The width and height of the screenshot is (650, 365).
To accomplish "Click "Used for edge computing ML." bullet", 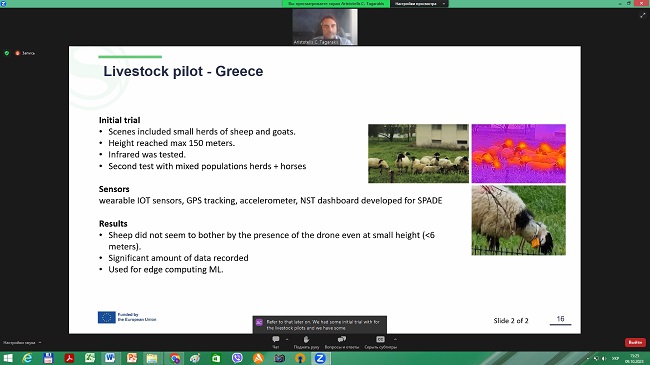I will [166, 270].
